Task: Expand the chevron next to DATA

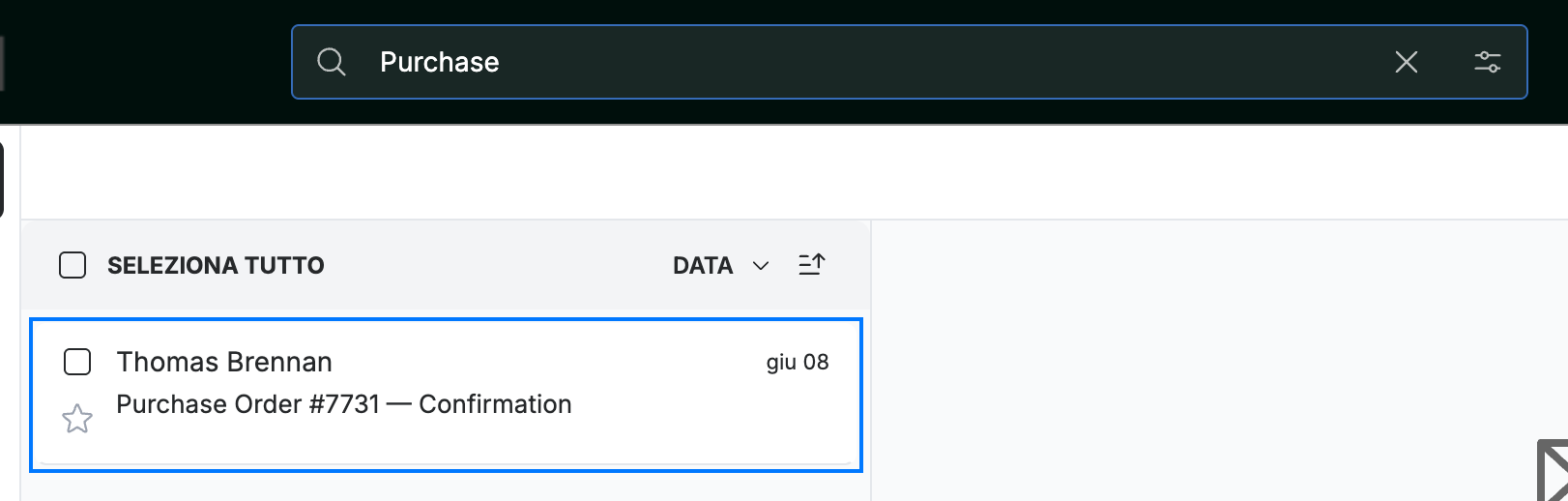Action: pos(761,266)
